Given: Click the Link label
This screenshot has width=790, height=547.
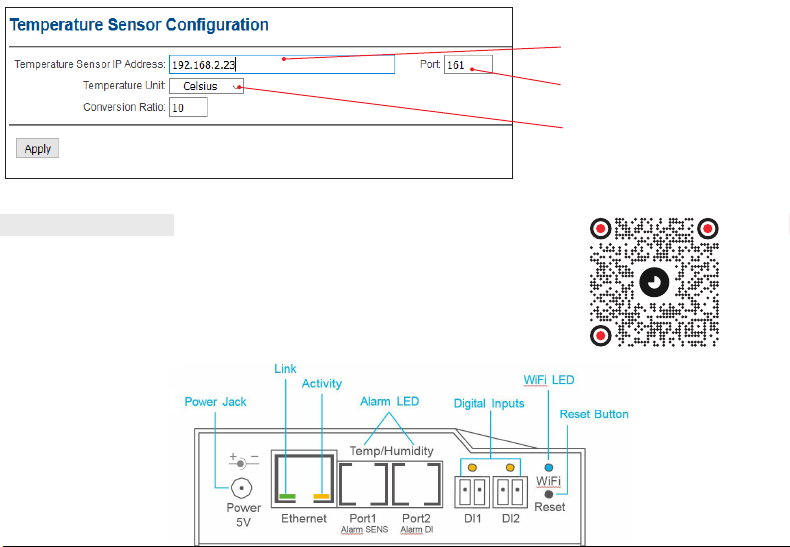Looking at the screenshot, I should pyautogui.click(x=285, y=369).
